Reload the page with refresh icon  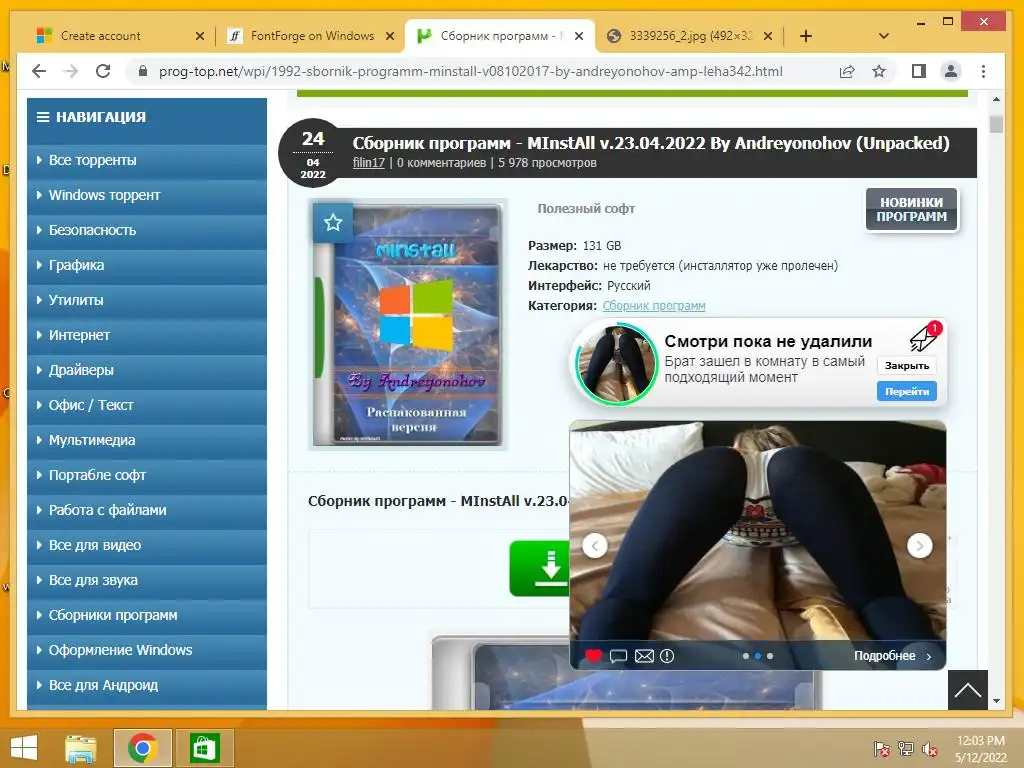[103, 71]
